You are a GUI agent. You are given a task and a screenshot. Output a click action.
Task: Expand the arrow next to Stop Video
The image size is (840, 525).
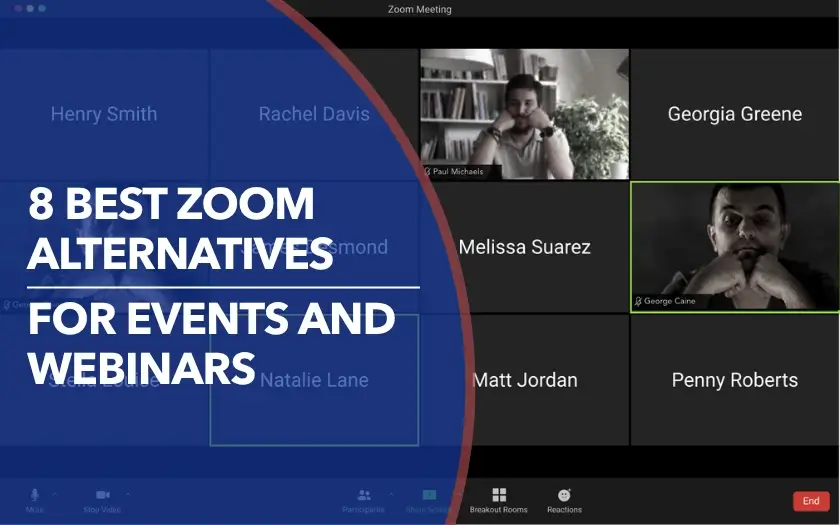pos(128,494)
